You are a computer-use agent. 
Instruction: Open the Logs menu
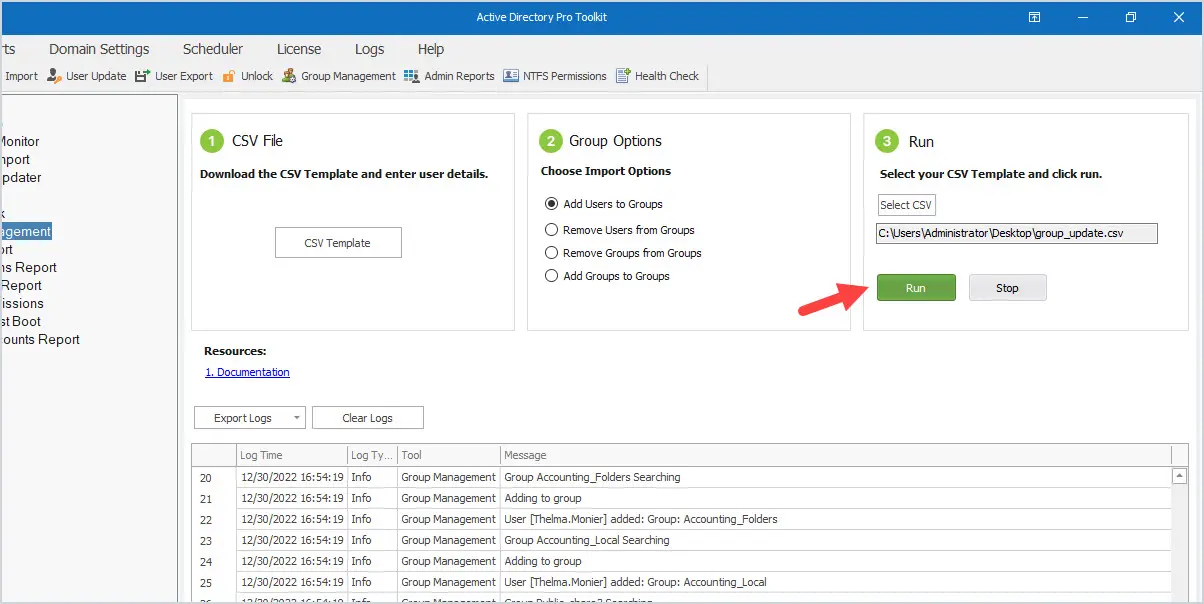pos(369,49)
